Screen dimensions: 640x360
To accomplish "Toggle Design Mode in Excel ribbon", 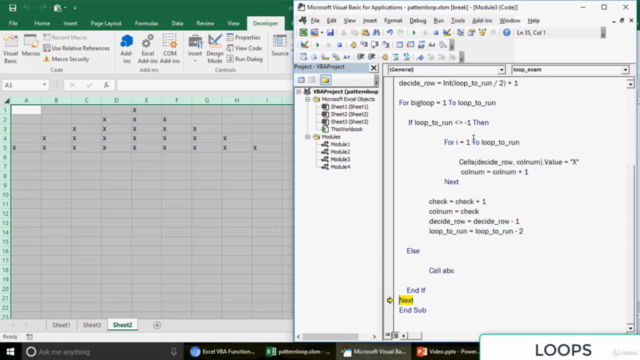I will click(215, 49).
